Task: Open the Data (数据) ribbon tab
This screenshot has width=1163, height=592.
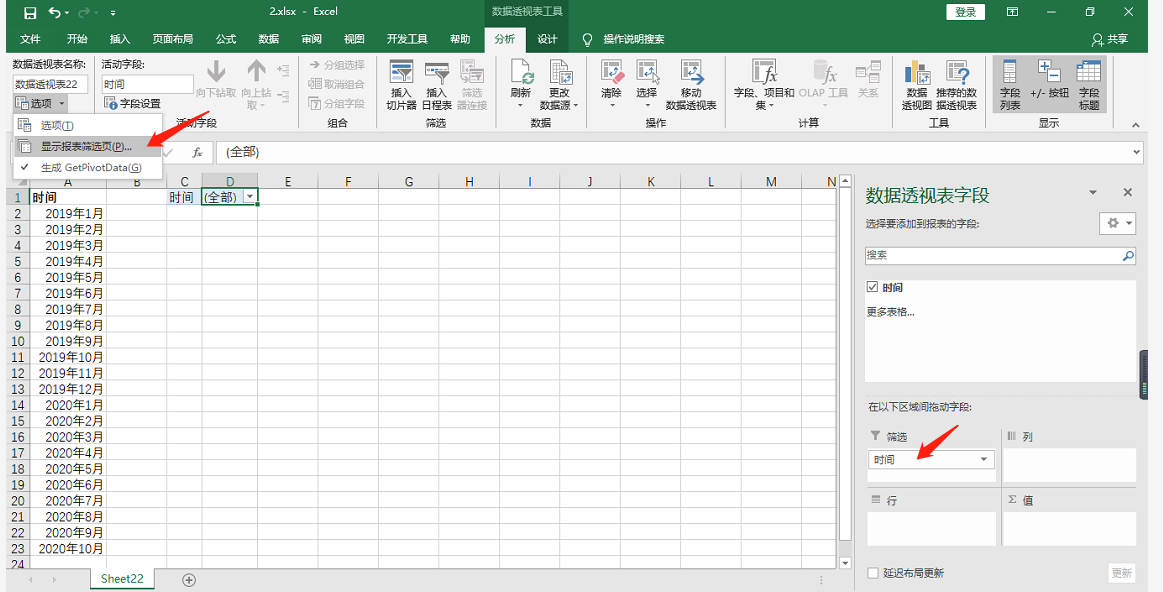Action: click(268, 39)
